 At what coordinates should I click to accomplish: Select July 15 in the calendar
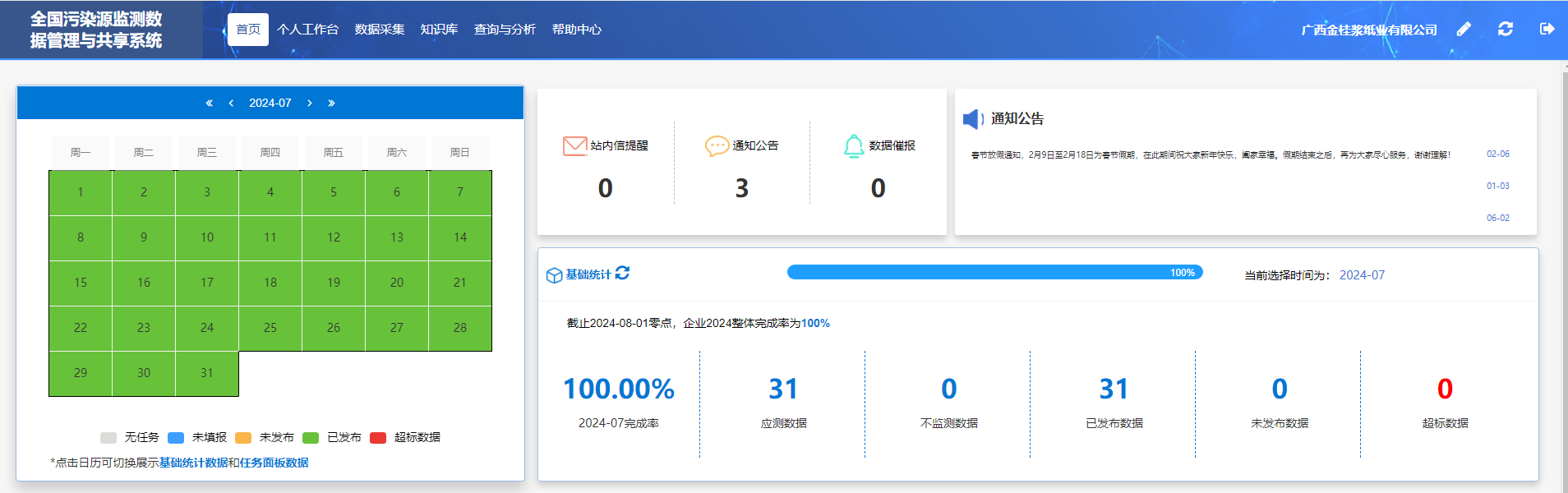click(81, 283)
